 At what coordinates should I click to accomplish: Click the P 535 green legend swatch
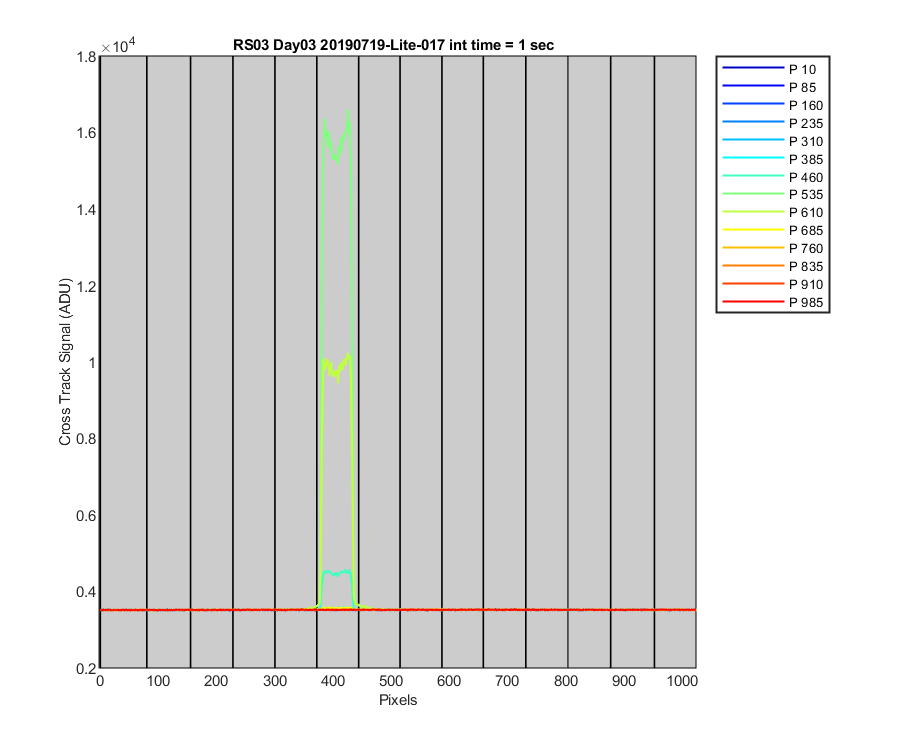(753, 194)
